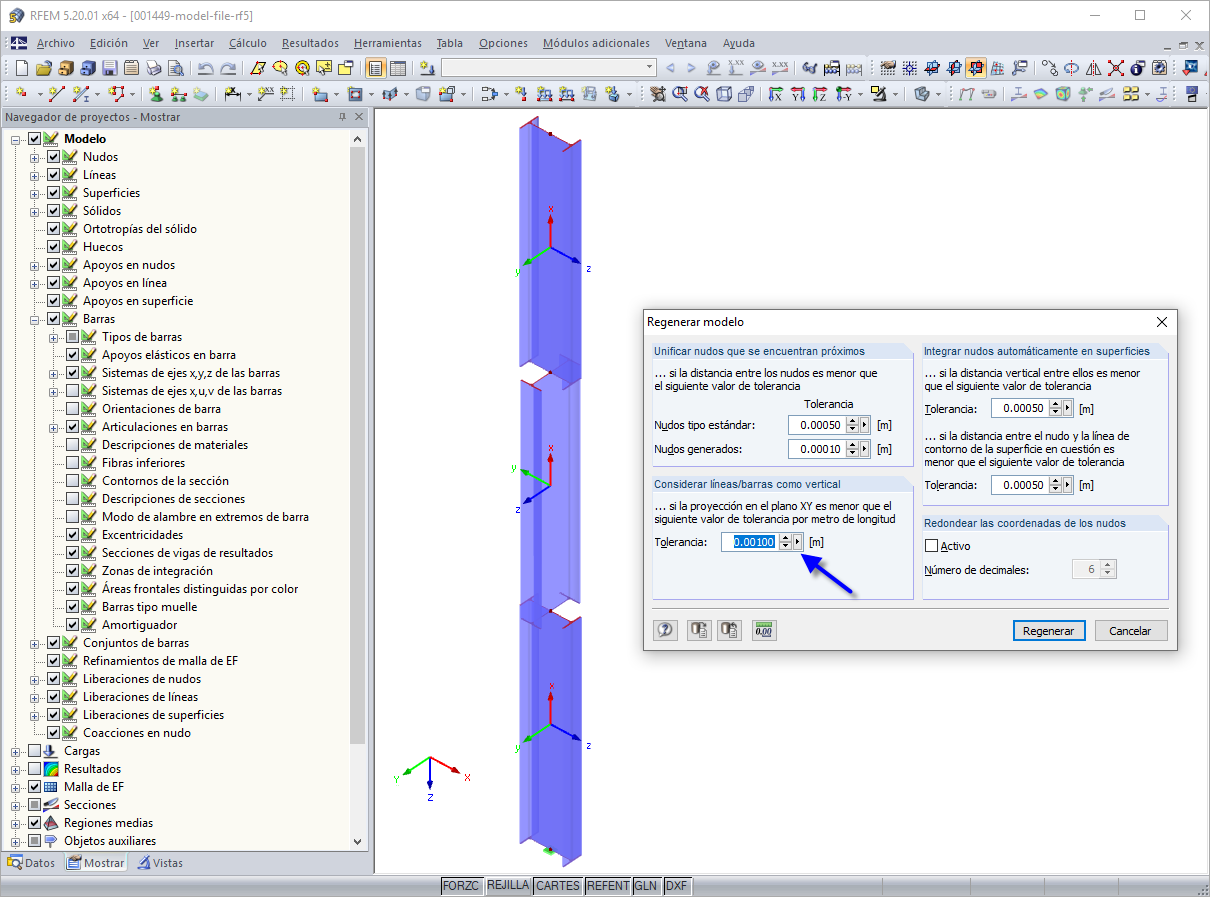1210x897 pixels.
Task: Toggle the Resultados checkbox
Action: [x=35, y=769]
